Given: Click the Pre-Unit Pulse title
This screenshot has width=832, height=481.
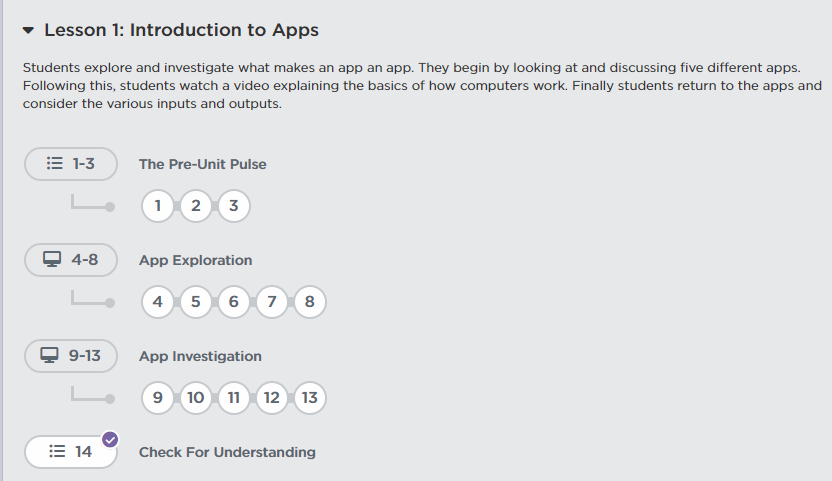Looking at the screenshot, I should click(202, 164).
